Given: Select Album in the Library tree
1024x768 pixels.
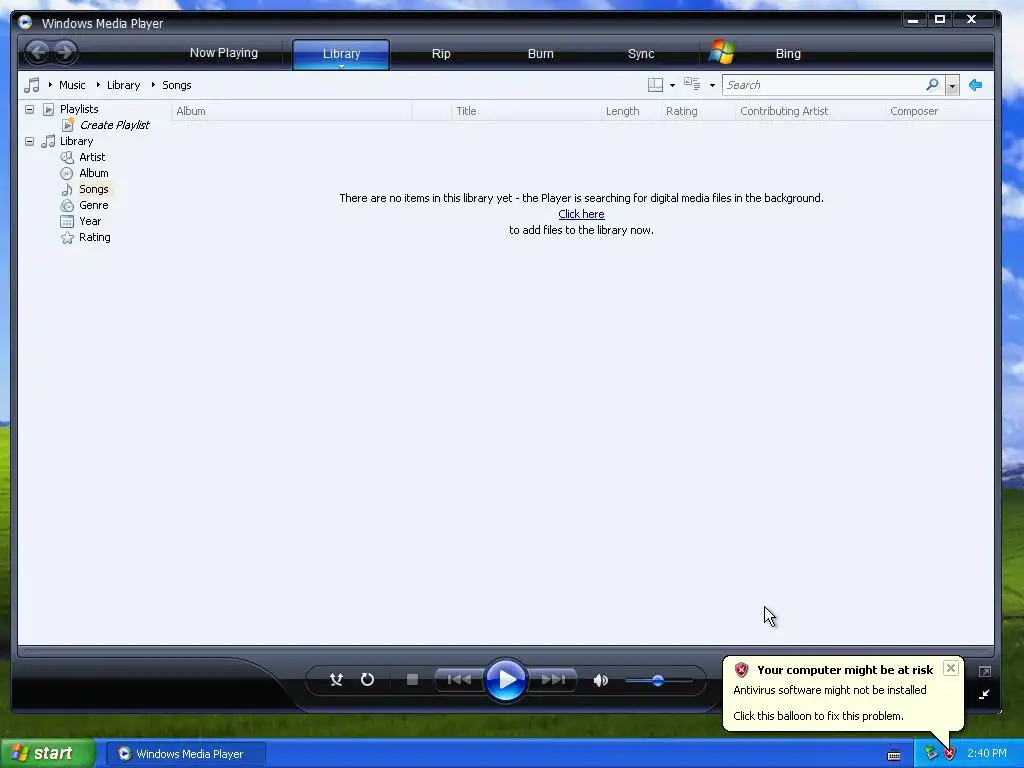Looking at the screenshot, I should coord(93,173).
